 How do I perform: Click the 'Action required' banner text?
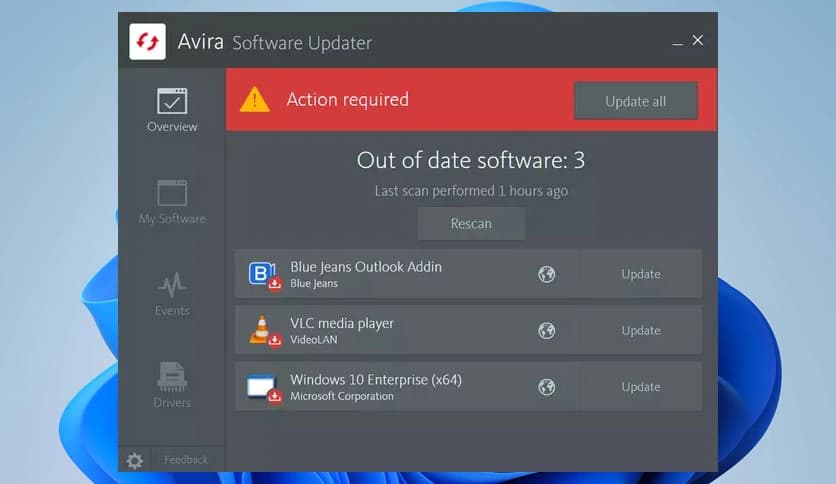coord(348,100)
